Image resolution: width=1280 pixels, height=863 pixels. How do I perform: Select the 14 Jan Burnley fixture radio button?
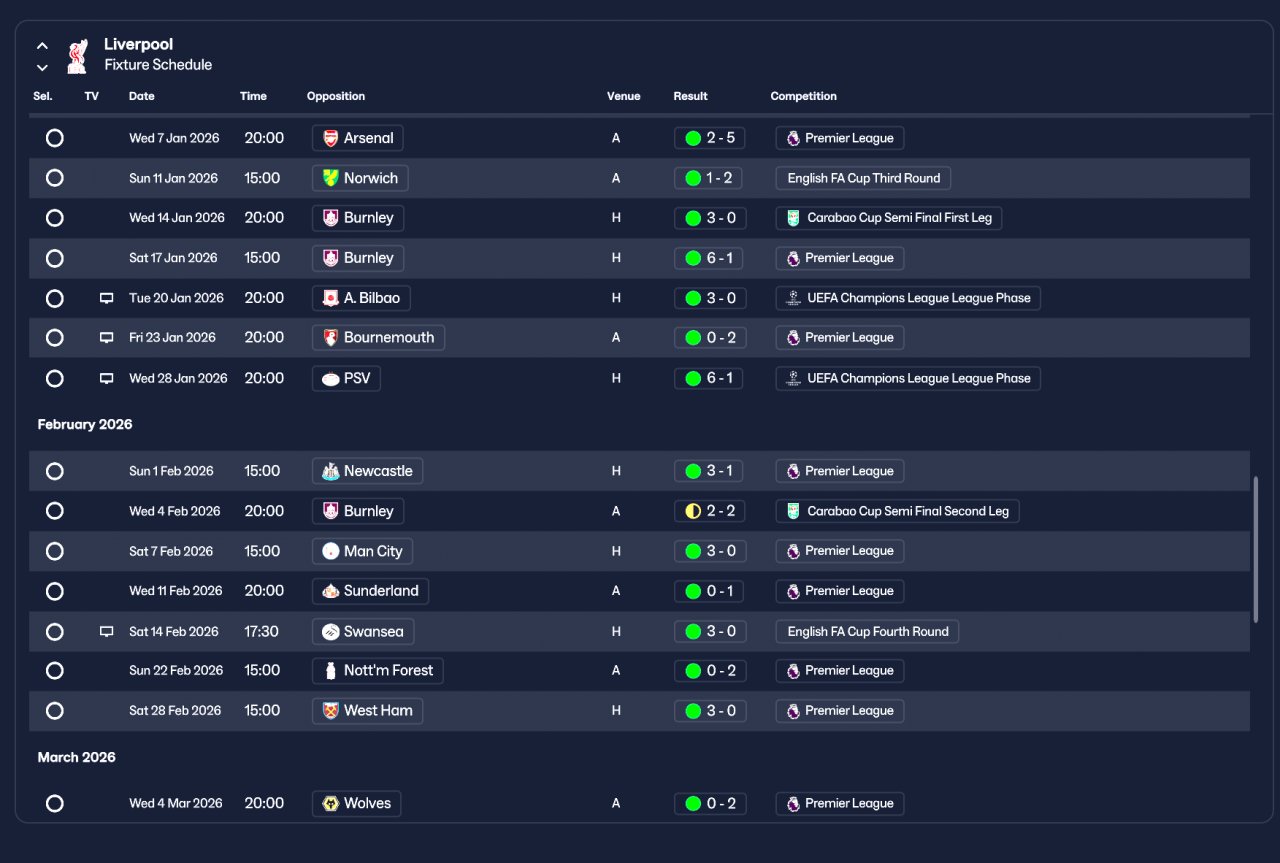pos(55,218)
